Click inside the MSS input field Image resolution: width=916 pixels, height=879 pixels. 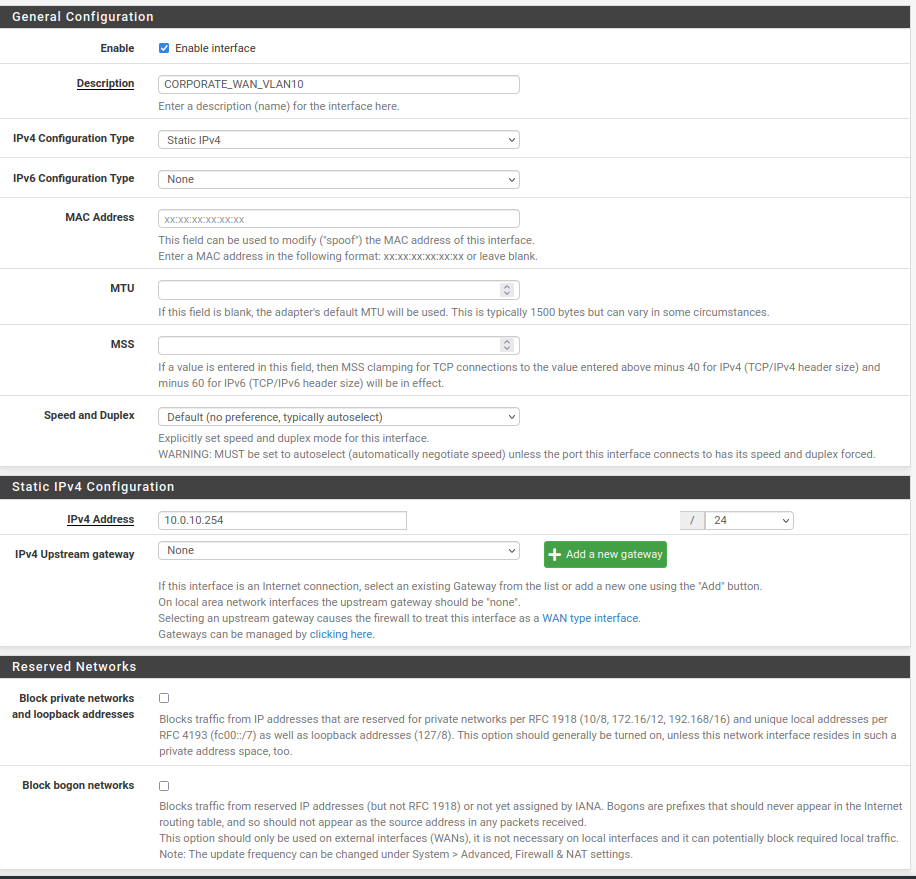click(328, 345)
